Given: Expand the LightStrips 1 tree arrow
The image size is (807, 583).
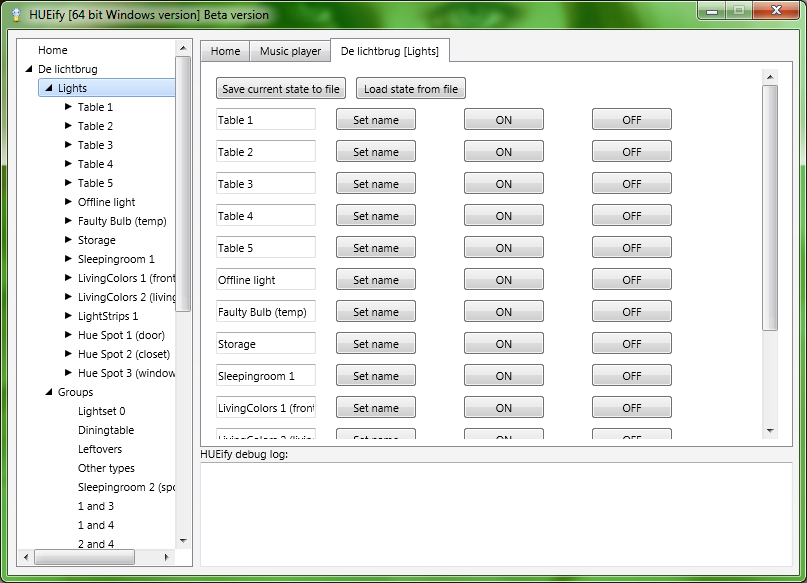Looking at the screenshot, I should (x=68, y=315).
